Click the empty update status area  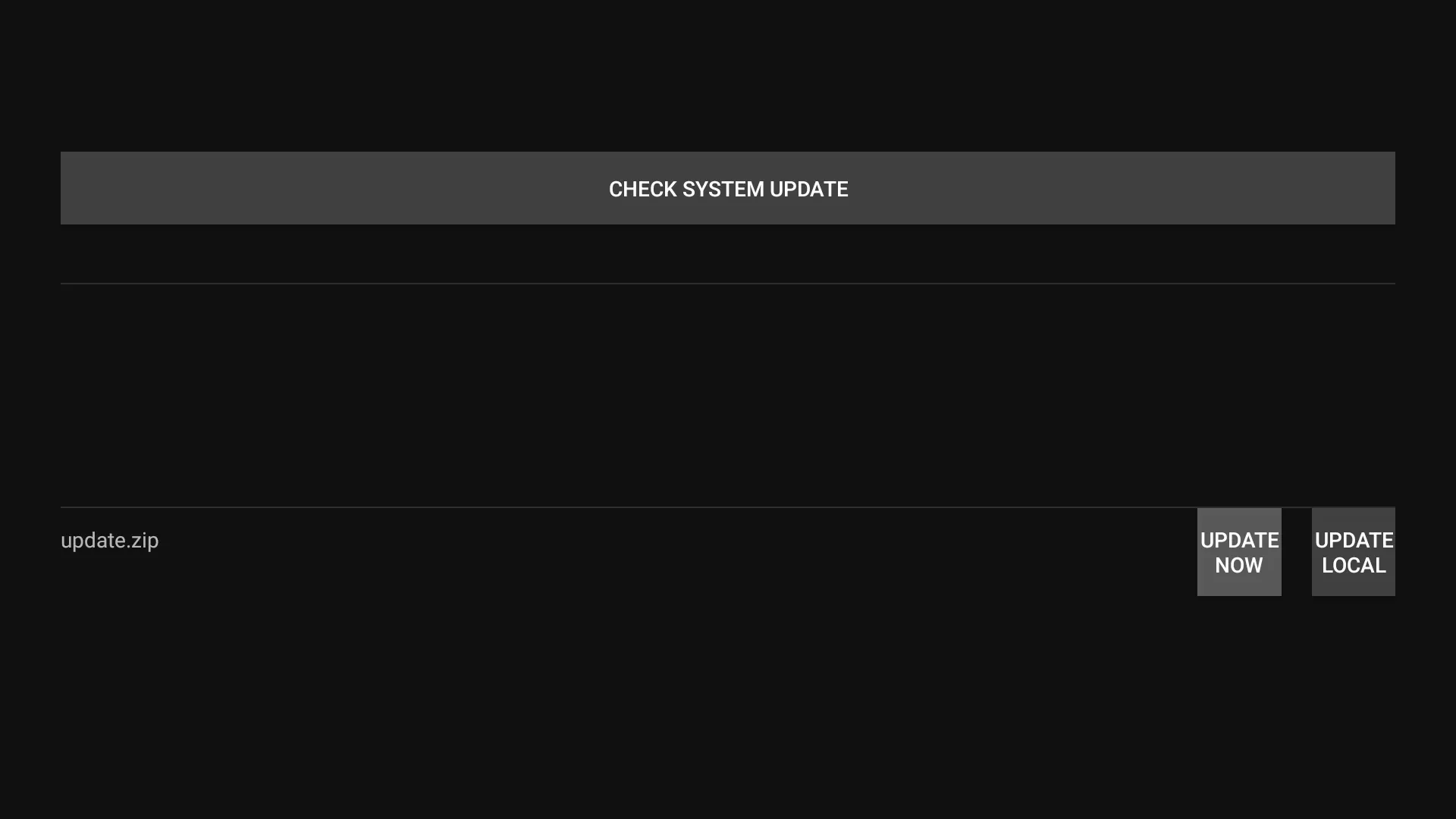pyautogui.click(x=727, y=395)
